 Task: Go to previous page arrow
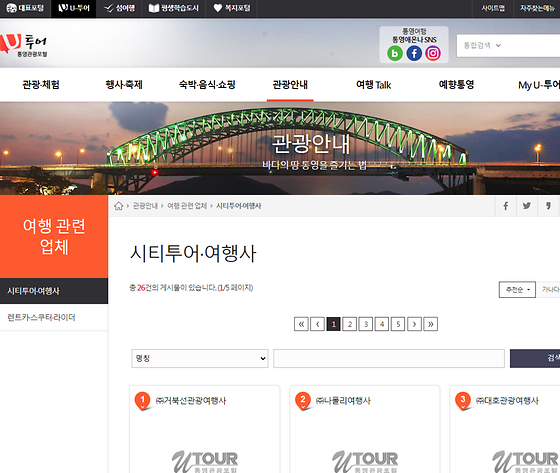(x=318, y=324)
